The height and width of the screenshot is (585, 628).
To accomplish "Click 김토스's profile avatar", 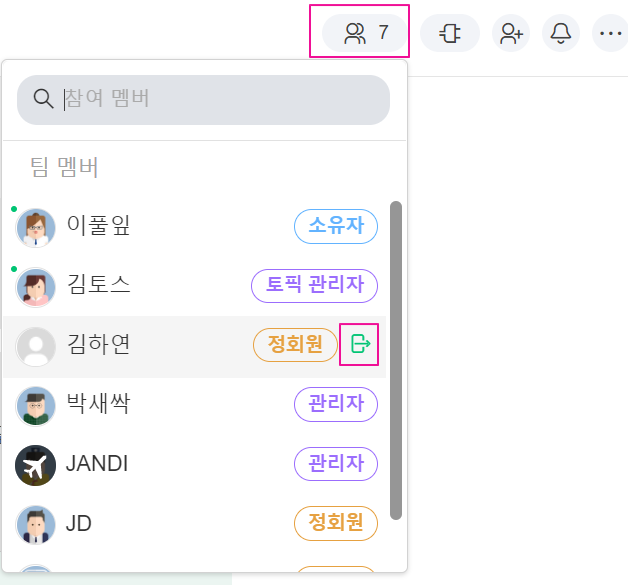I will pos(35,287).
